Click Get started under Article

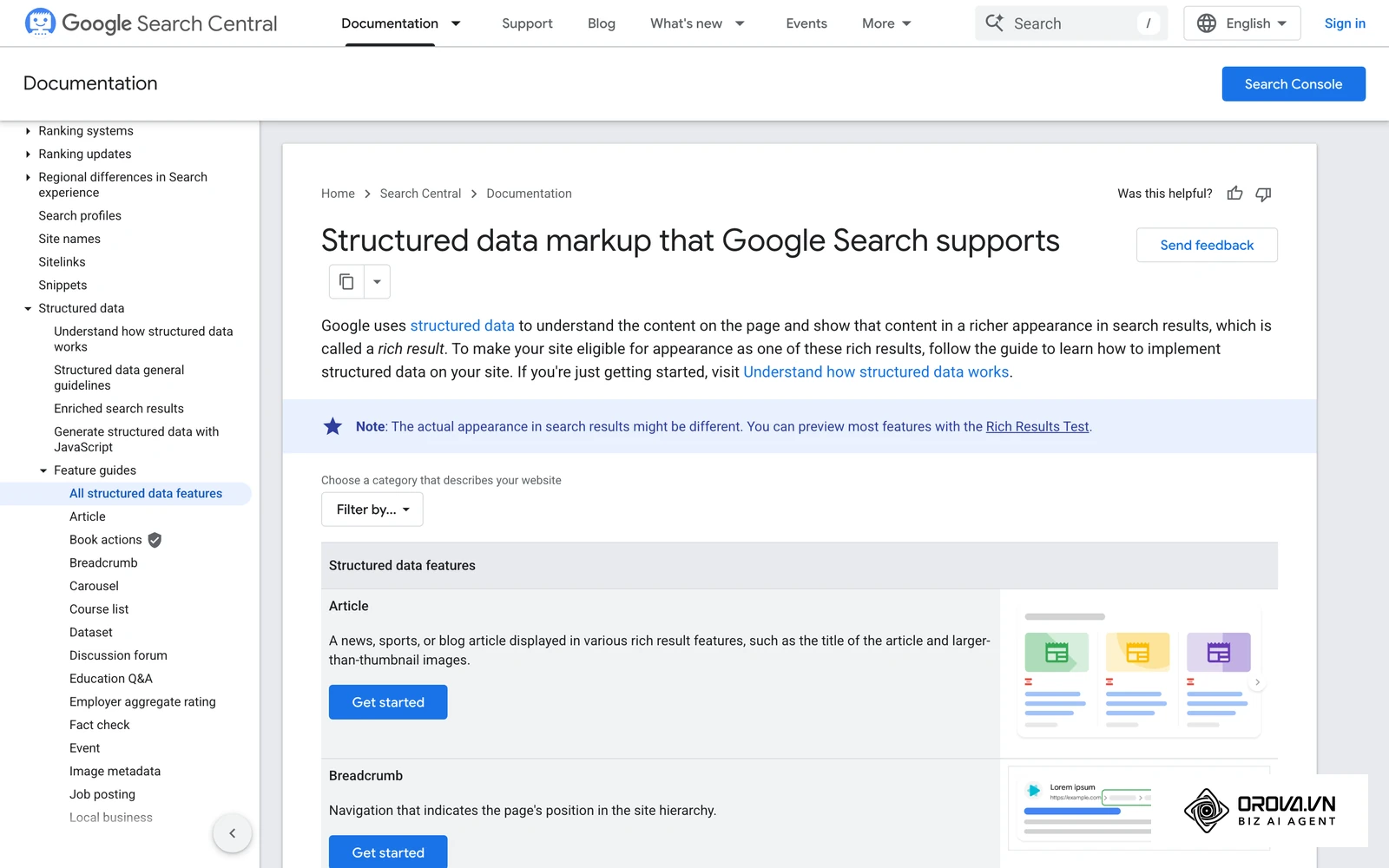(x=388, y=702)
